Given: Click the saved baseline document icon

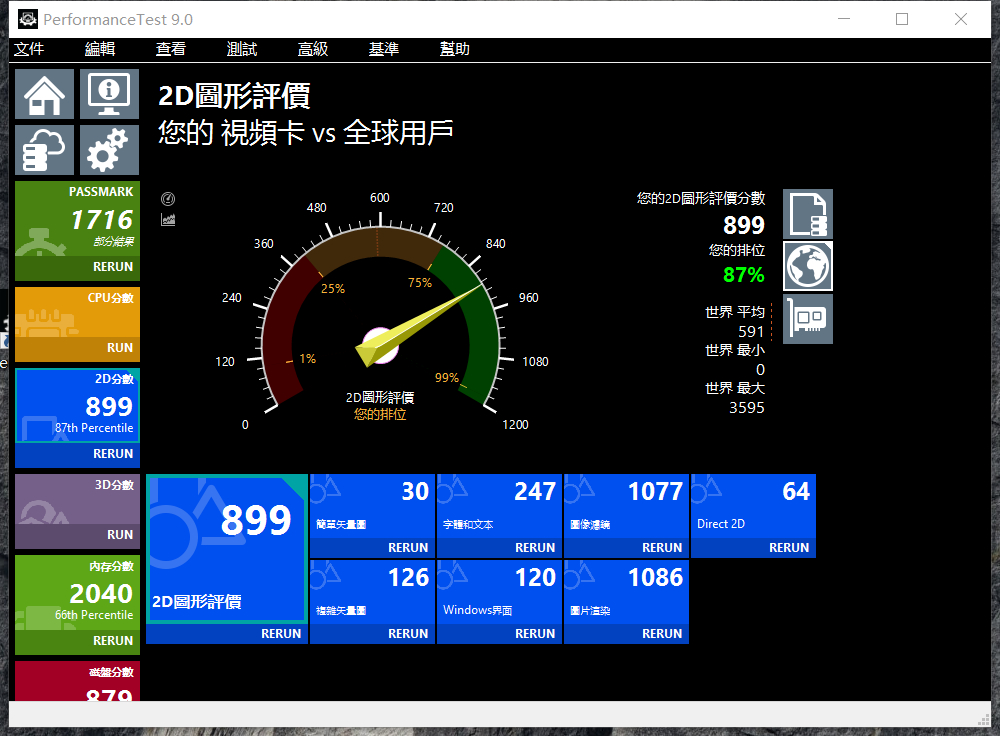Looking at the screenshot, I should point(808,214).
